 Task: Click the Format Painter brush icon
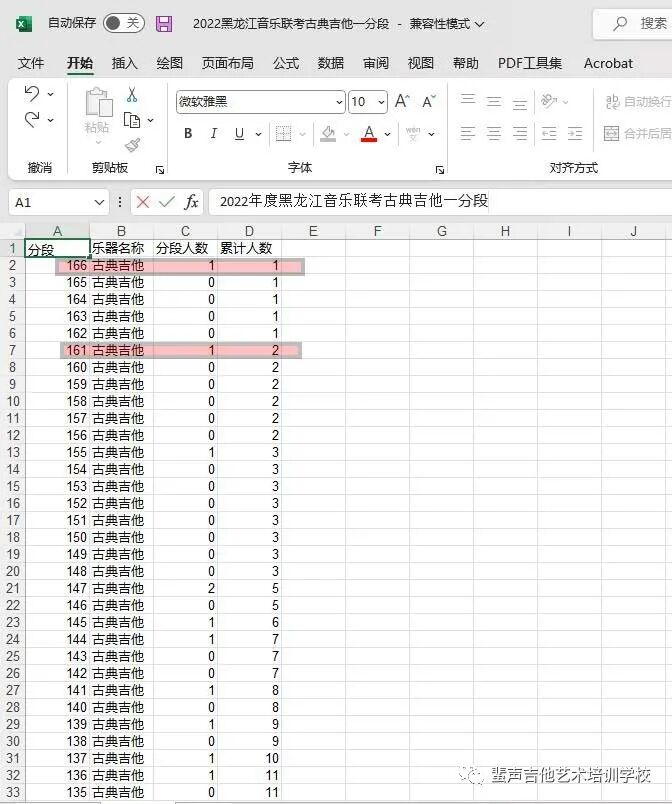132,146
